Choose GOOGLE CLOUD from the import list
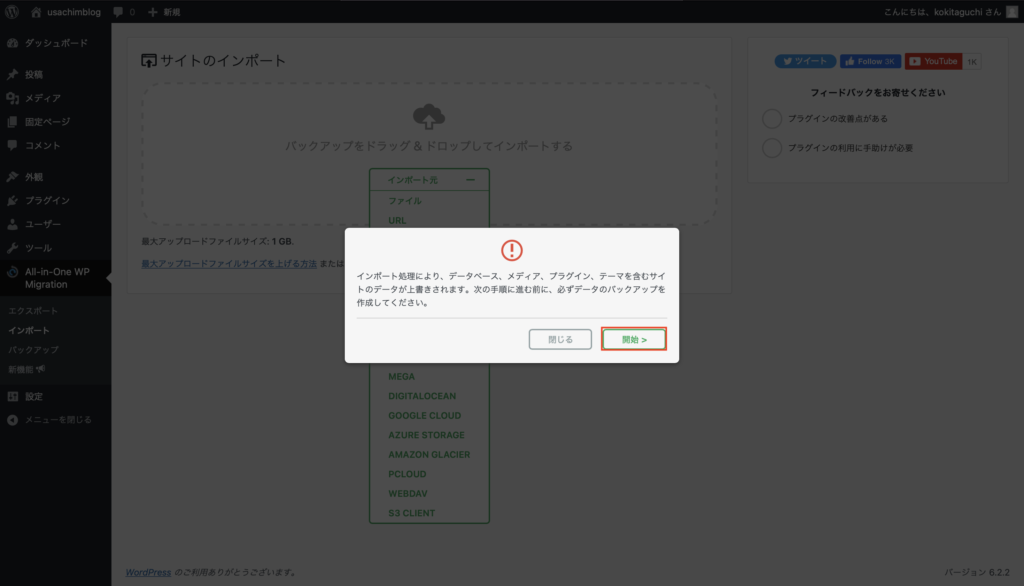The height and width of the screenshot is (586, 1024). [x=425, y=416]
